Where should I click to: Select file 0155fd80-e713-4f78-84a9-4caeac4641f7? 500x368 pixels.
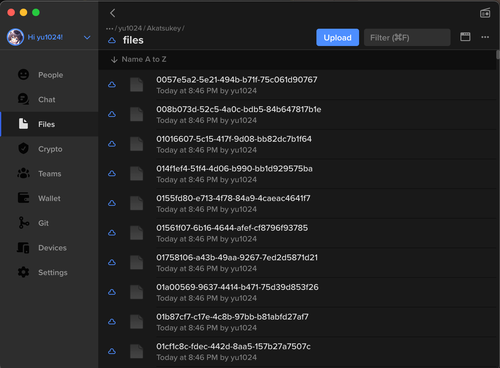pos(298,203)
